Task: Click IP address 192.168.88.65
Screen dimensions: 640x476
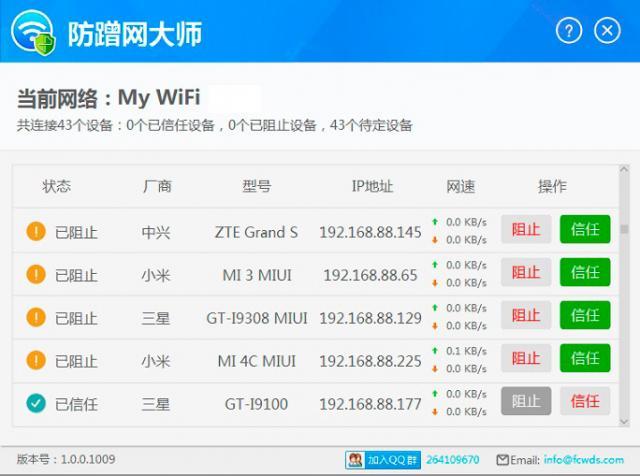Action: 370,275
